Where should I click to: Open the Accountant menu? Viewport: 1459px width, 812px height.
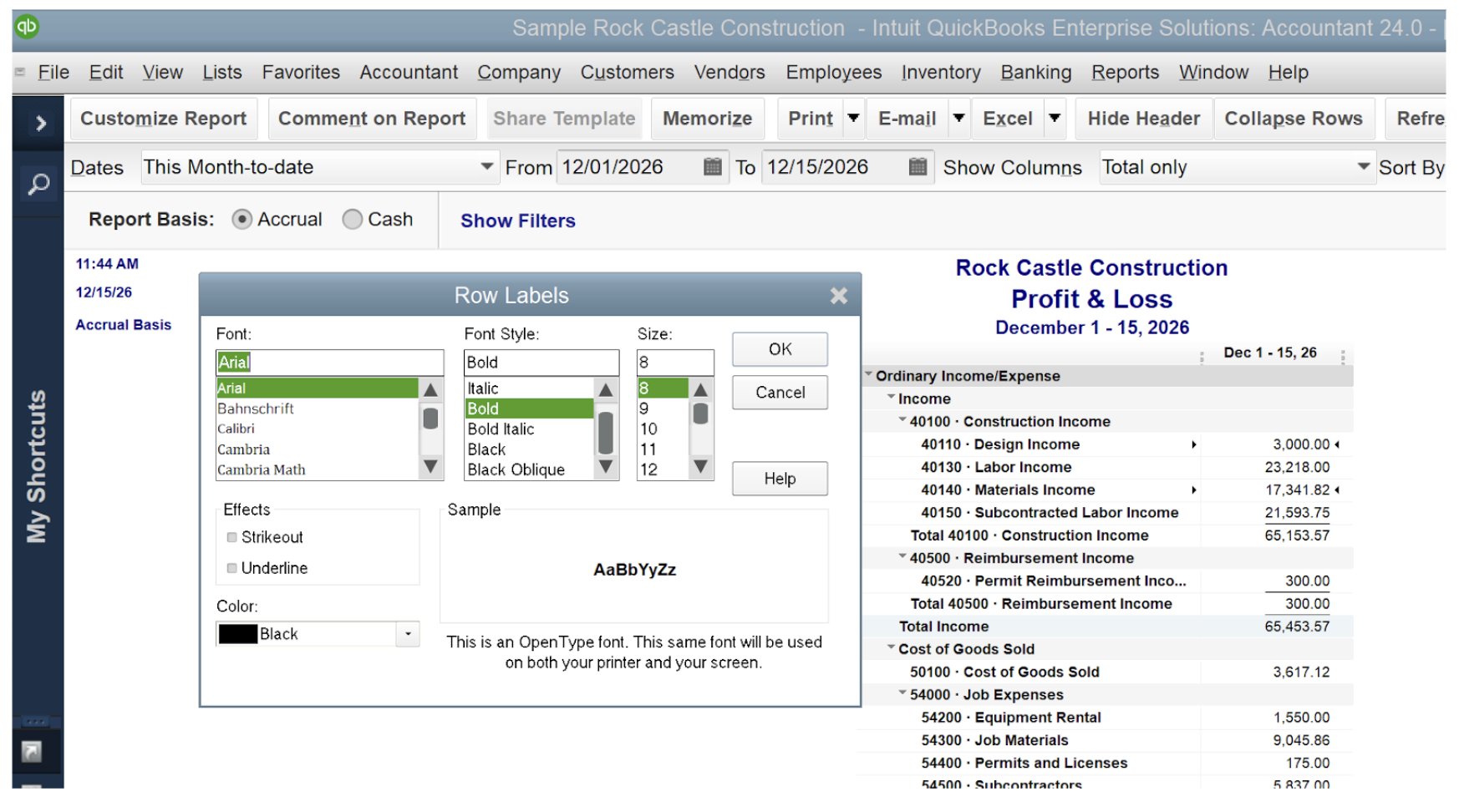click(x=409, y=73)
